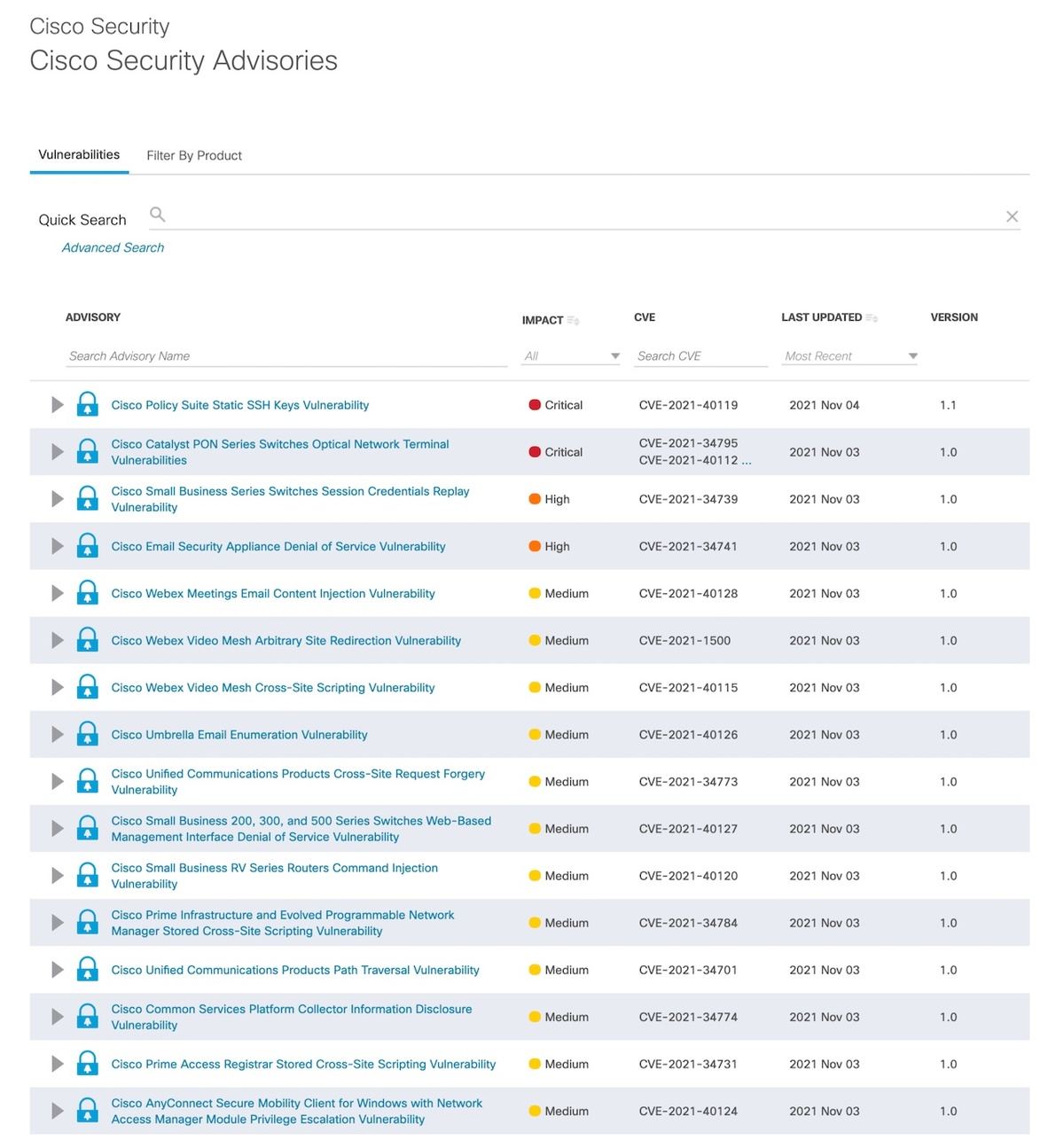This screenshot has width=1064, height=1140.
Task: Click the lock icon for Cisco Policy Suite advisory
Action: click(x=87, y=404)
